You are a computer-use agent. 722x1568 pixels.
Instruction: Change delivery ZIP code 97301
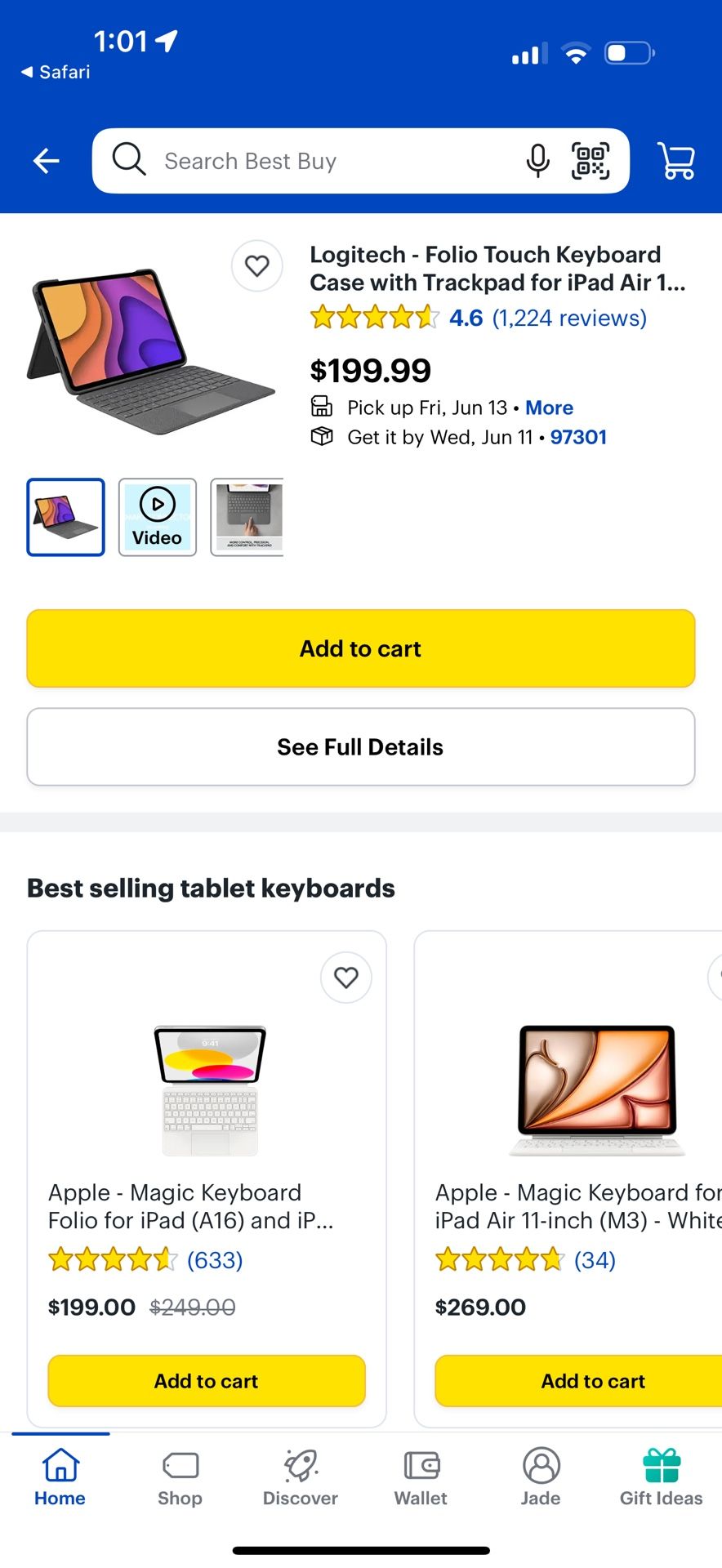[578, 437]
